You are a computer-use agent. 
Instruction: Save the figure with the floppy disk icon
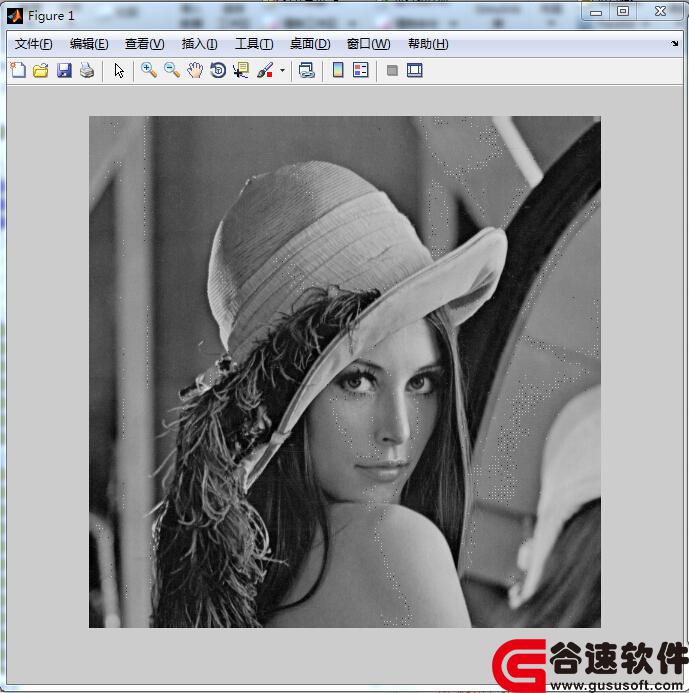(64, 70)
